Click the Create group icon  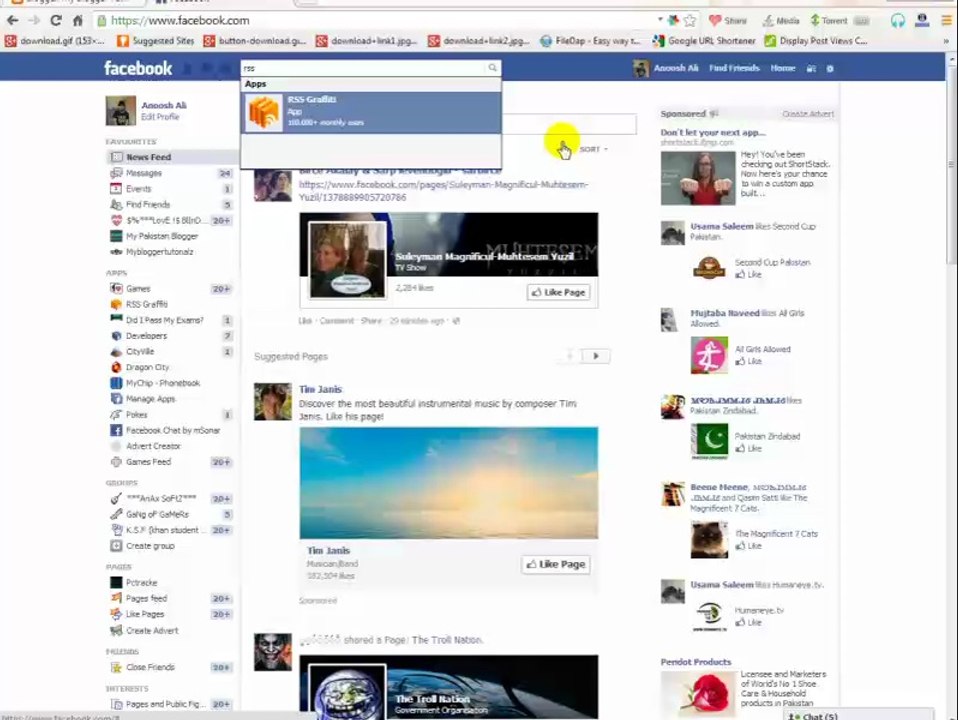pos(116,546)
